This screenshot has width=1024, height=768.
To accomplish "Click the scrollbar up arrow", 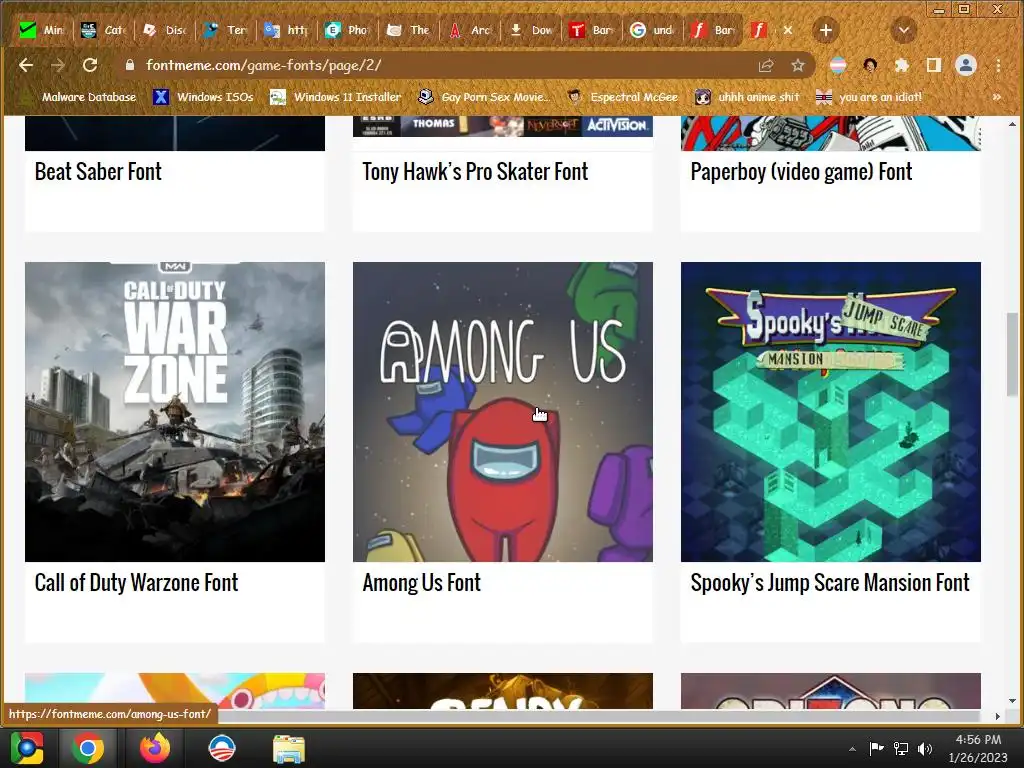I will pos(1012,123).
